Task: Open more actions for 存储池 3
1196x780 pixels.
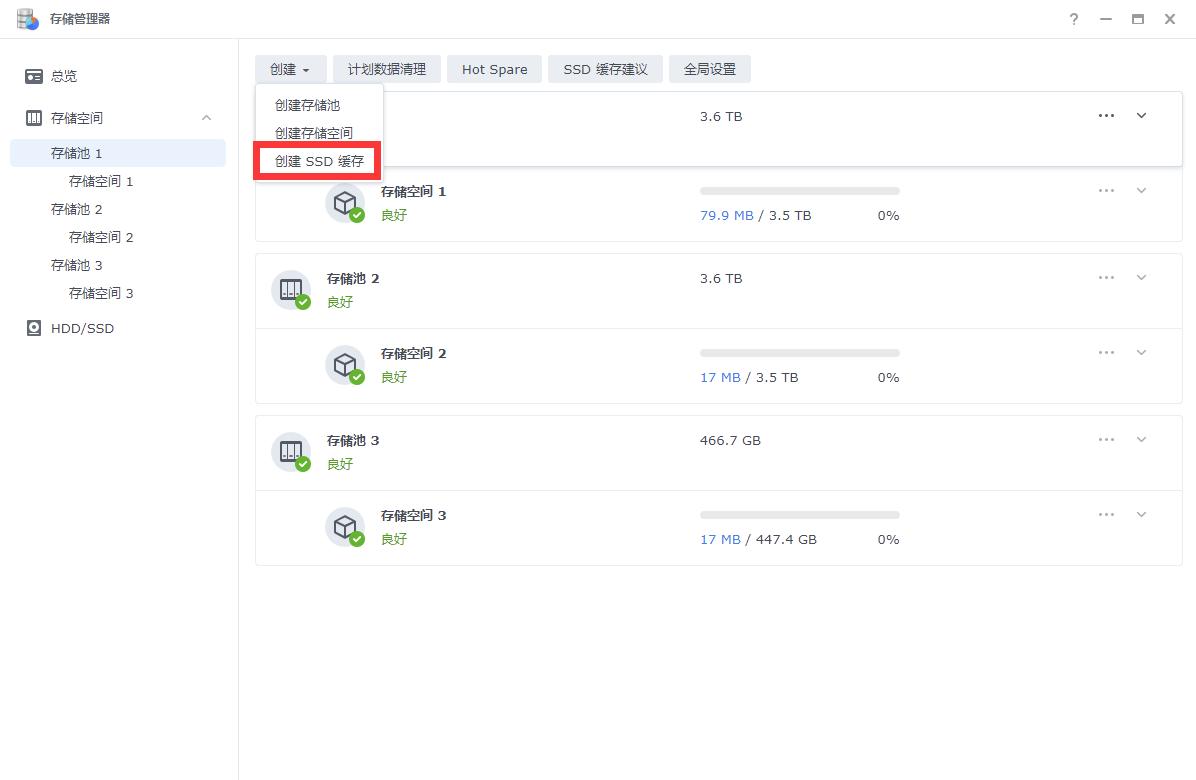Action: click(1106, 439)
